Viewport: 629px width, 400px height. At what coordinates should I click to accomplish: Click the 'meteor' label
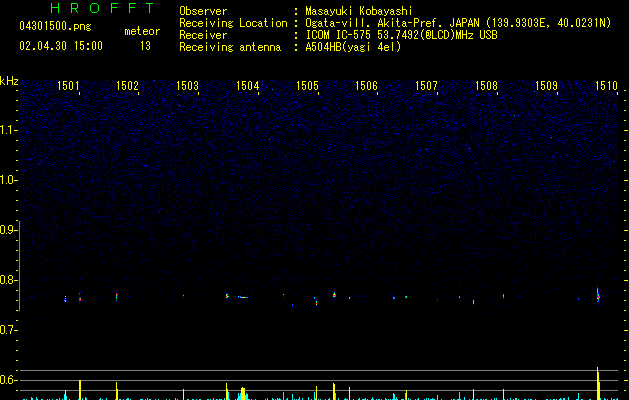(142, 31)
